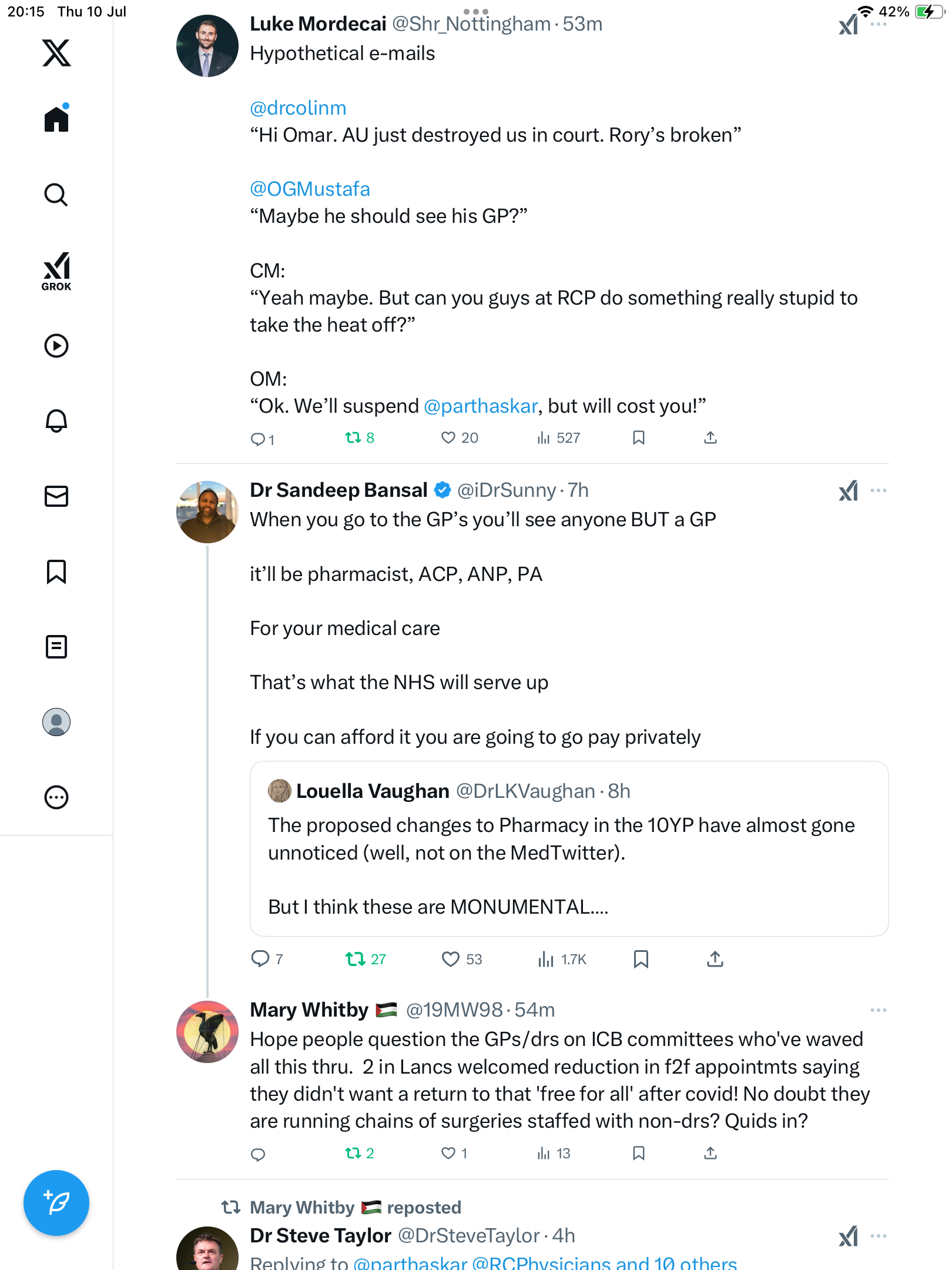This screenshot has width=952, height=1270.
Task: Open the Search magnifier icon
Action: 56,195
